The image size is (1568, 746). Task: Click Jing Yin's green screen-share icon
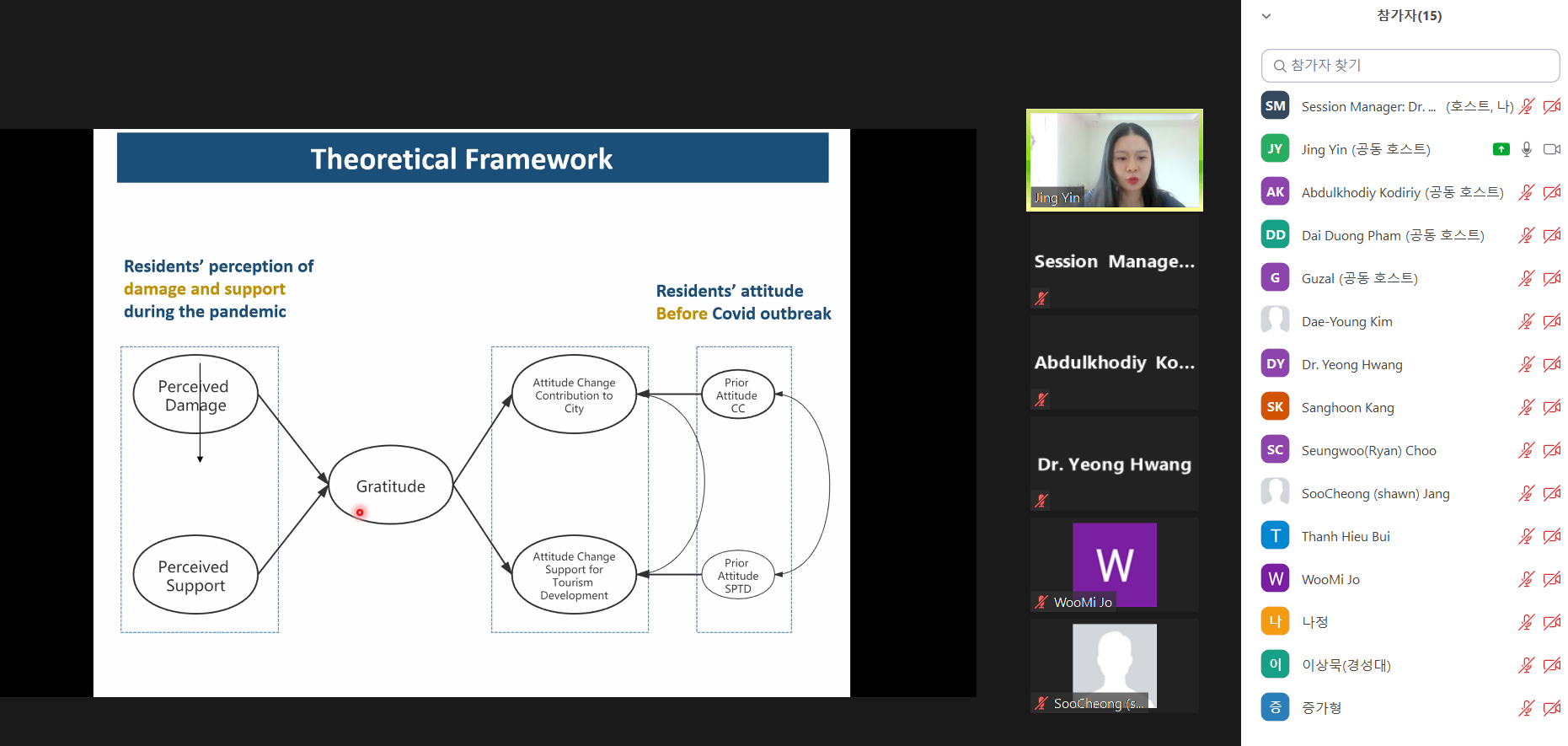click(x=1501, y=149)
